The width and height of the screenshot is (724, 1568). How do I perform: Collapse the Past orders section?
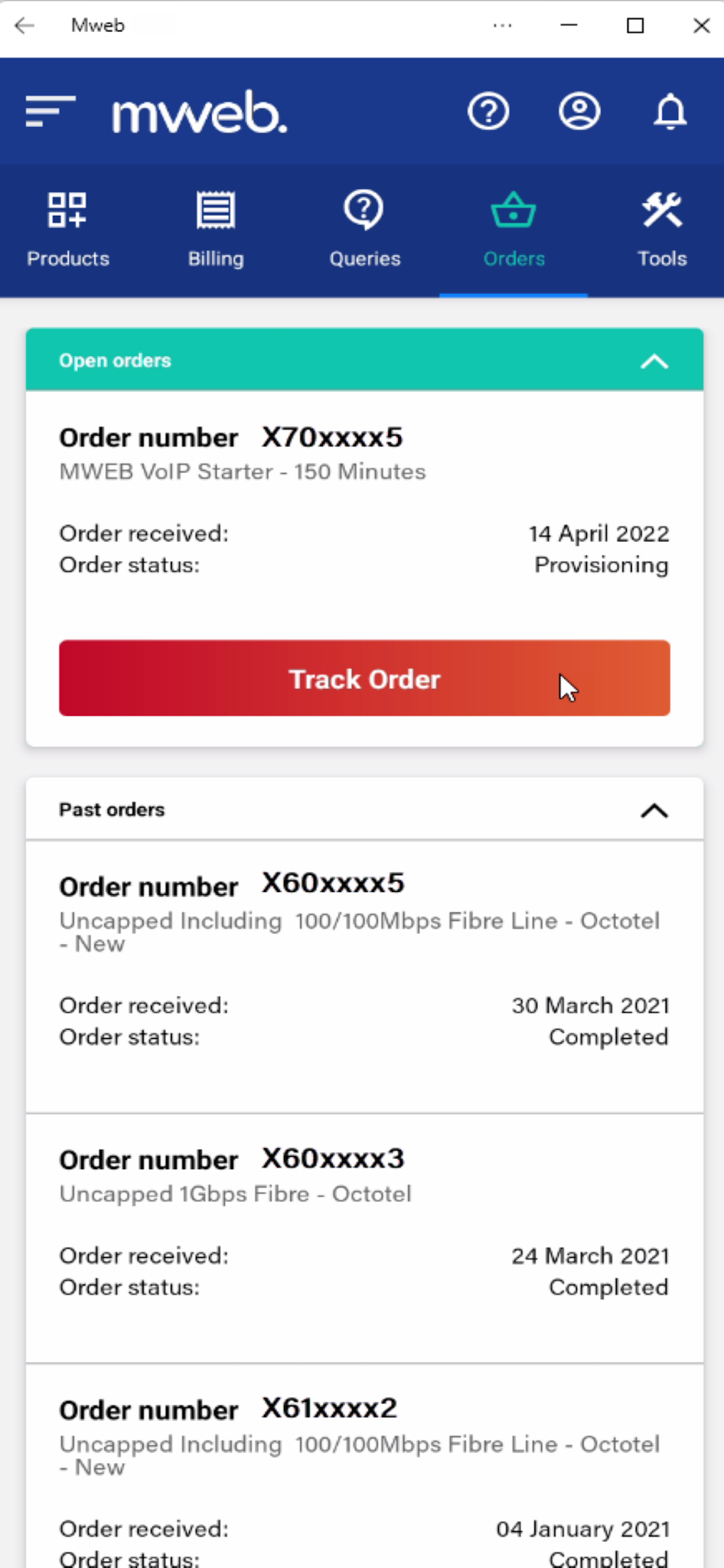[654, 810]
